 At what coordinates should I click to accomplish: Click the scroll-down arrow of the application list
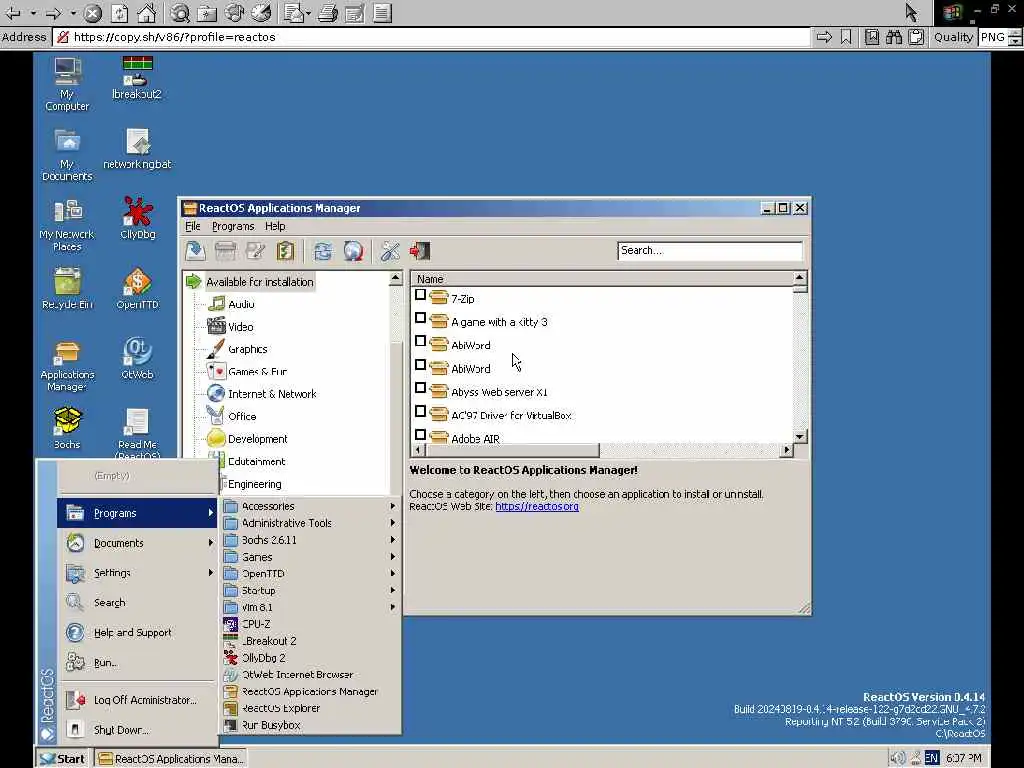[x=800, y=436]
